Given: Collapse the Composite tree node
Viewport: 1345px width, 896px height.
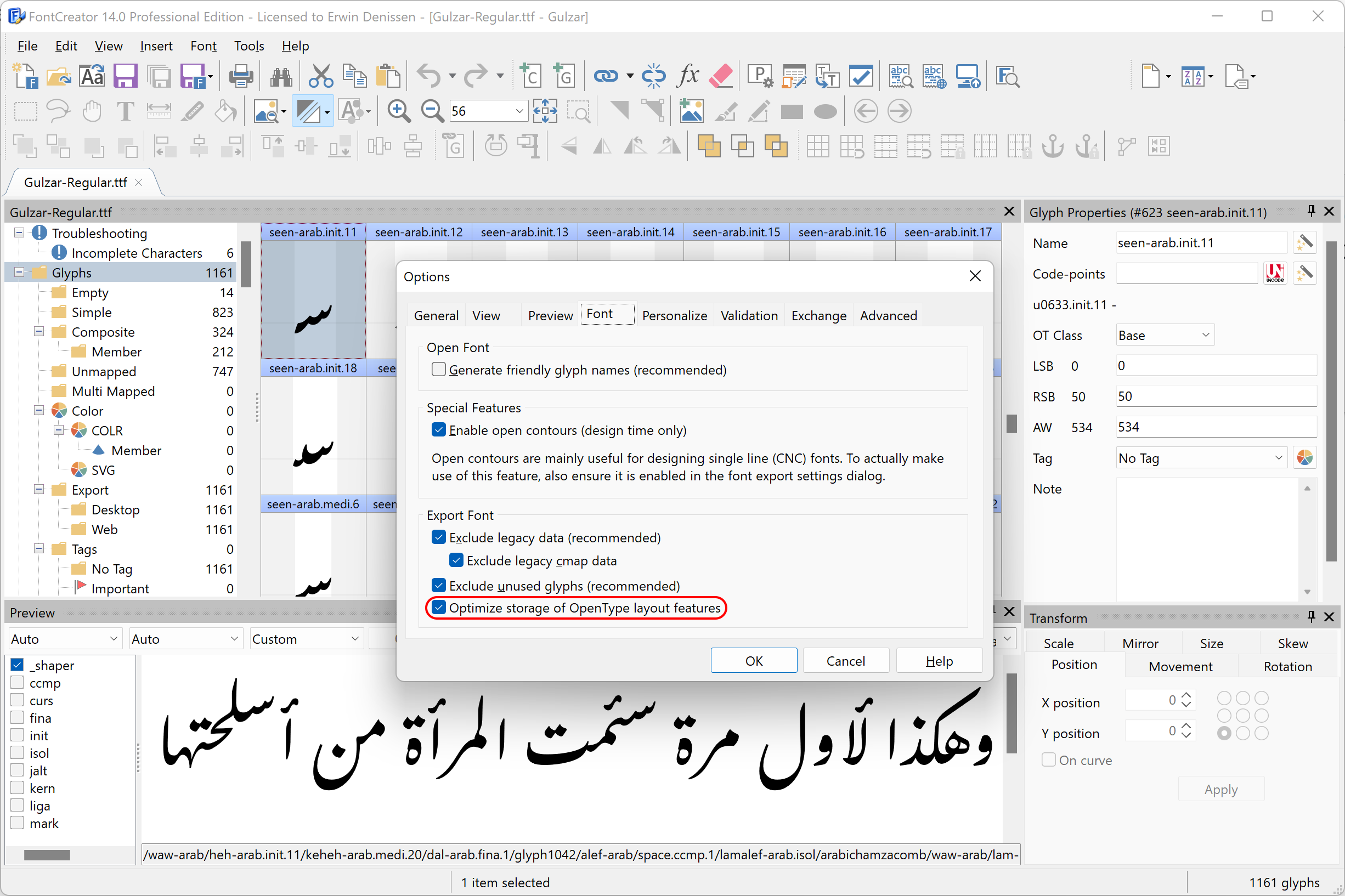Looking at the screenshot, I should (x=39, y=331).
